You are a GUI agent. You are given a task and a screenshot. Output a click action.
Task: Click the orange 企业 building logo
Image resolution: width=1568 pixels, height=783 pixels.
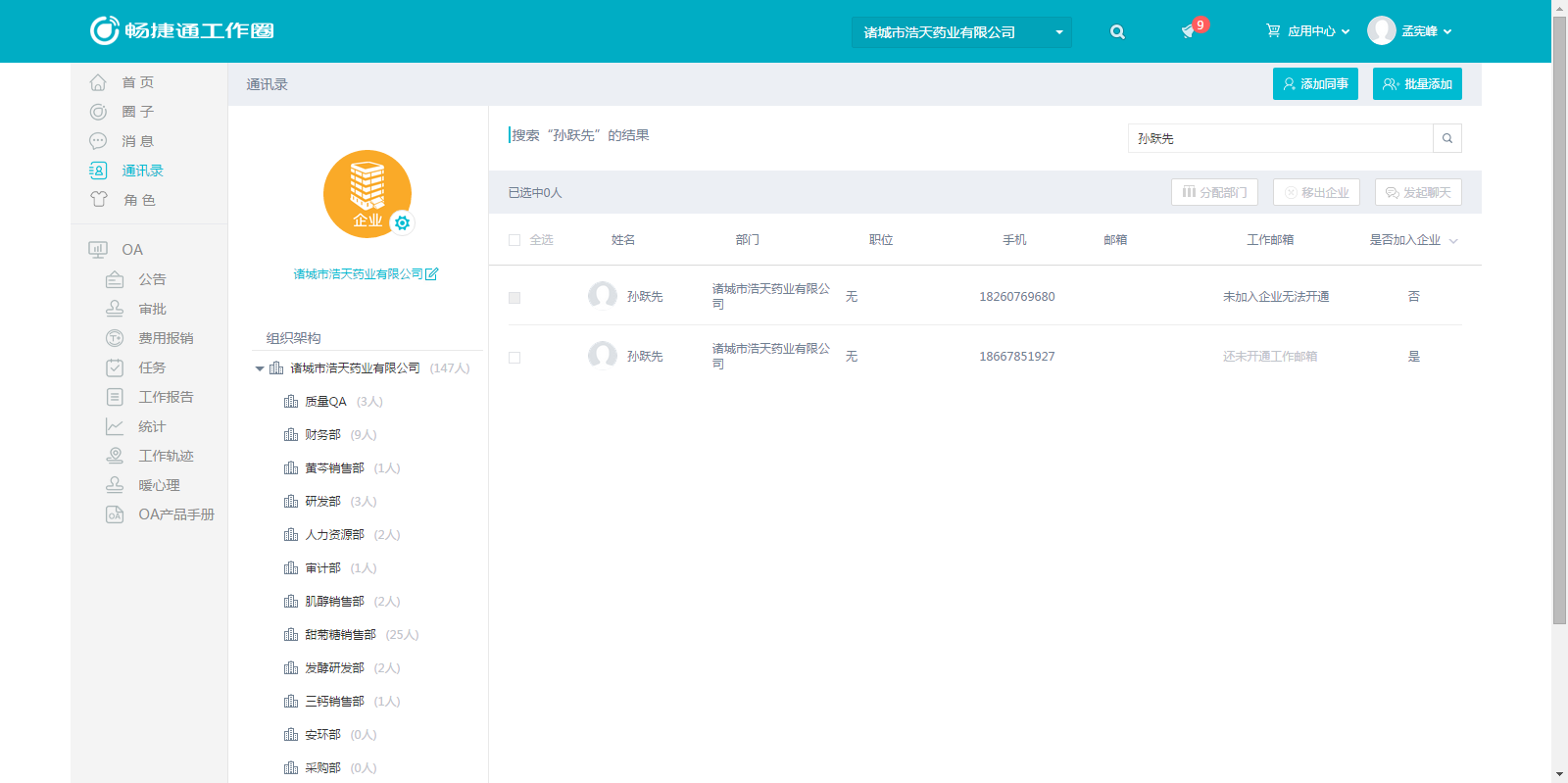click(367, 194)
